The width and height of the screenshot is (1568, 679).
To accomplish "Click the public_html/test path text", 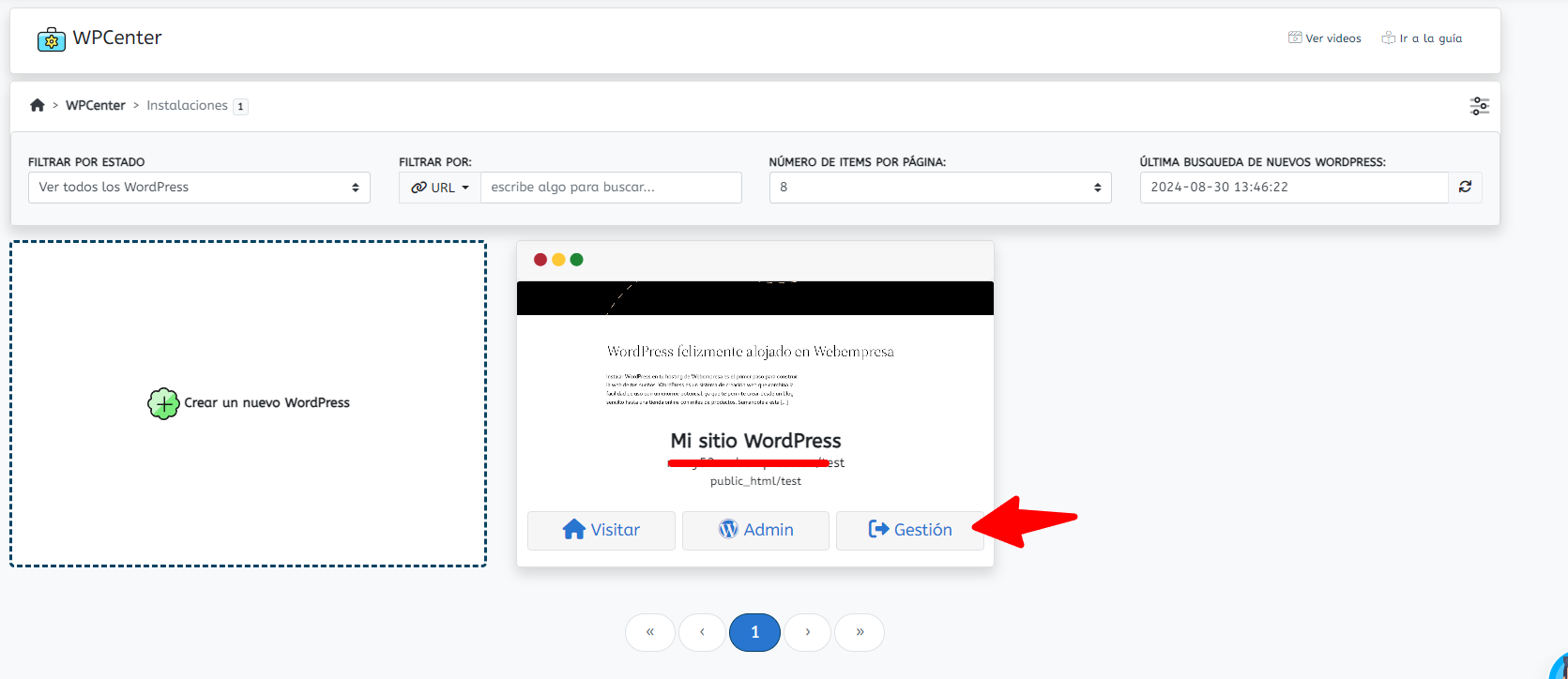I will click(x=755, y=481).
